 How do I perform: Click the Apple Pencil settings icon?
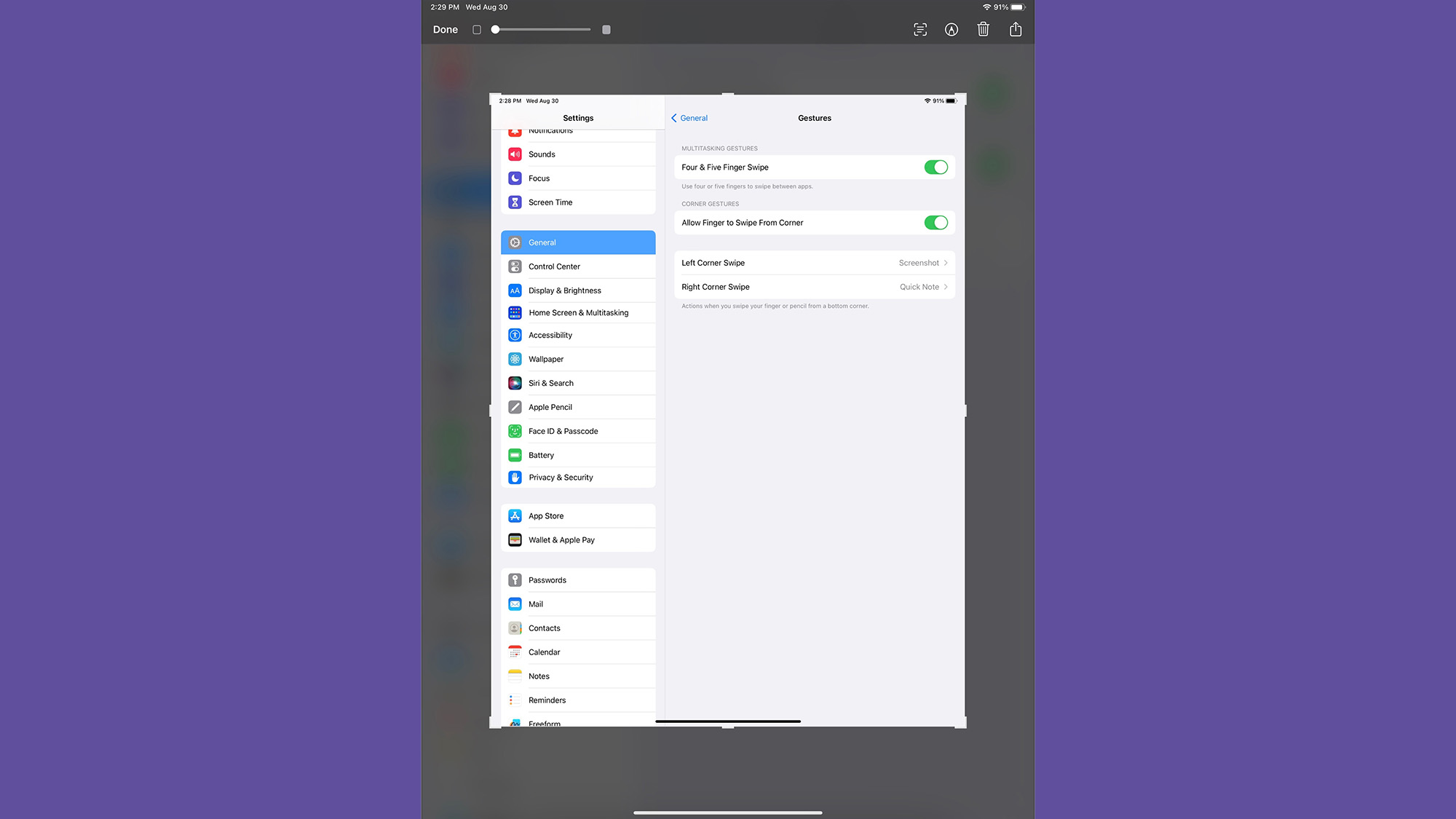(x=515, y=407)
